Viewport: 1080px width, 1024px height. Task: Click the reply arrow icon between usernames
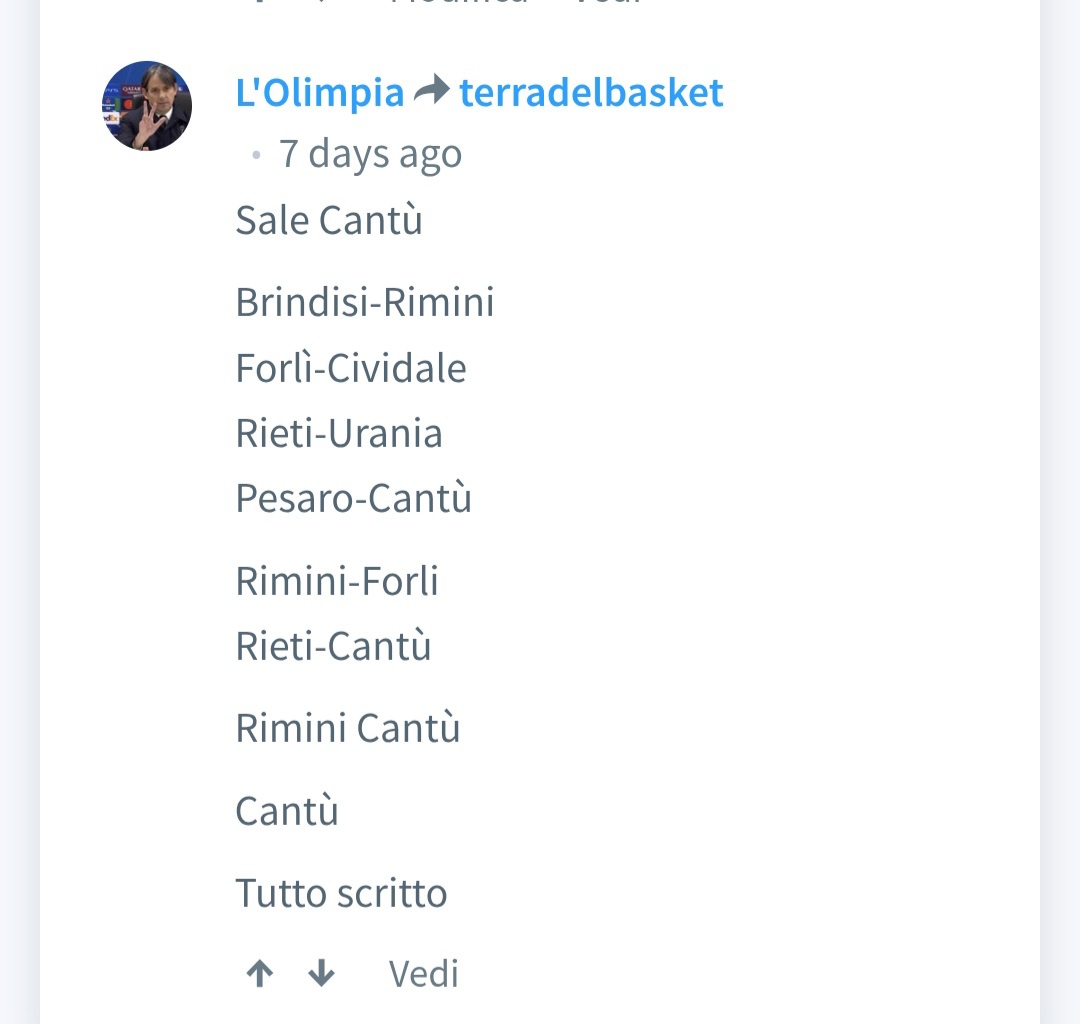432,90
